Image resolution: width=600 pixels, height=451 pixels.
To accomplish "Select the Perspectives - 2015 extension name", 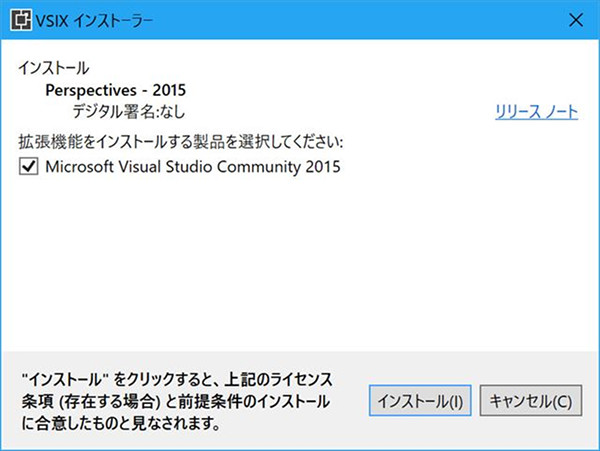I will [x=116, y=90].
